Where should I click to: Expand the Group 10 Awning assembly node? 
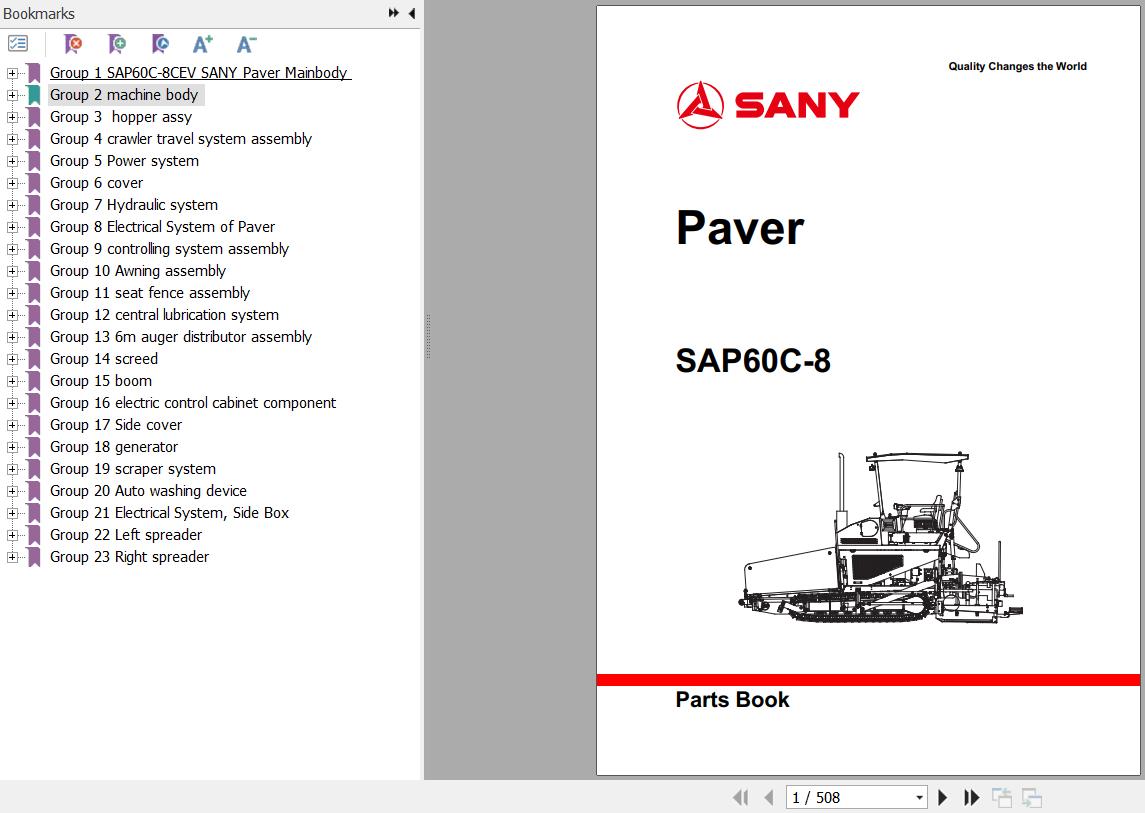pos(12,271)
